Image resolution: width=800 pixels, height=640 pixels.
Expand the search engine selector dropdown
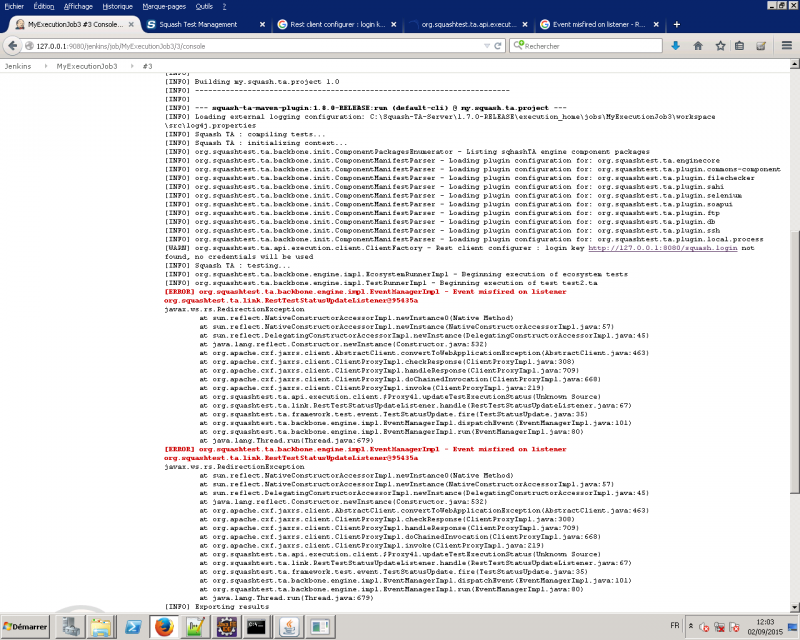519,45
